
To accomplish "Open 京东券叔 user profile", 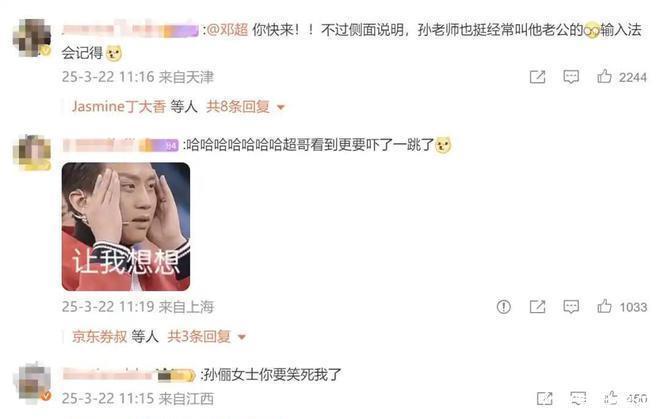I will (x=99, y=336).
